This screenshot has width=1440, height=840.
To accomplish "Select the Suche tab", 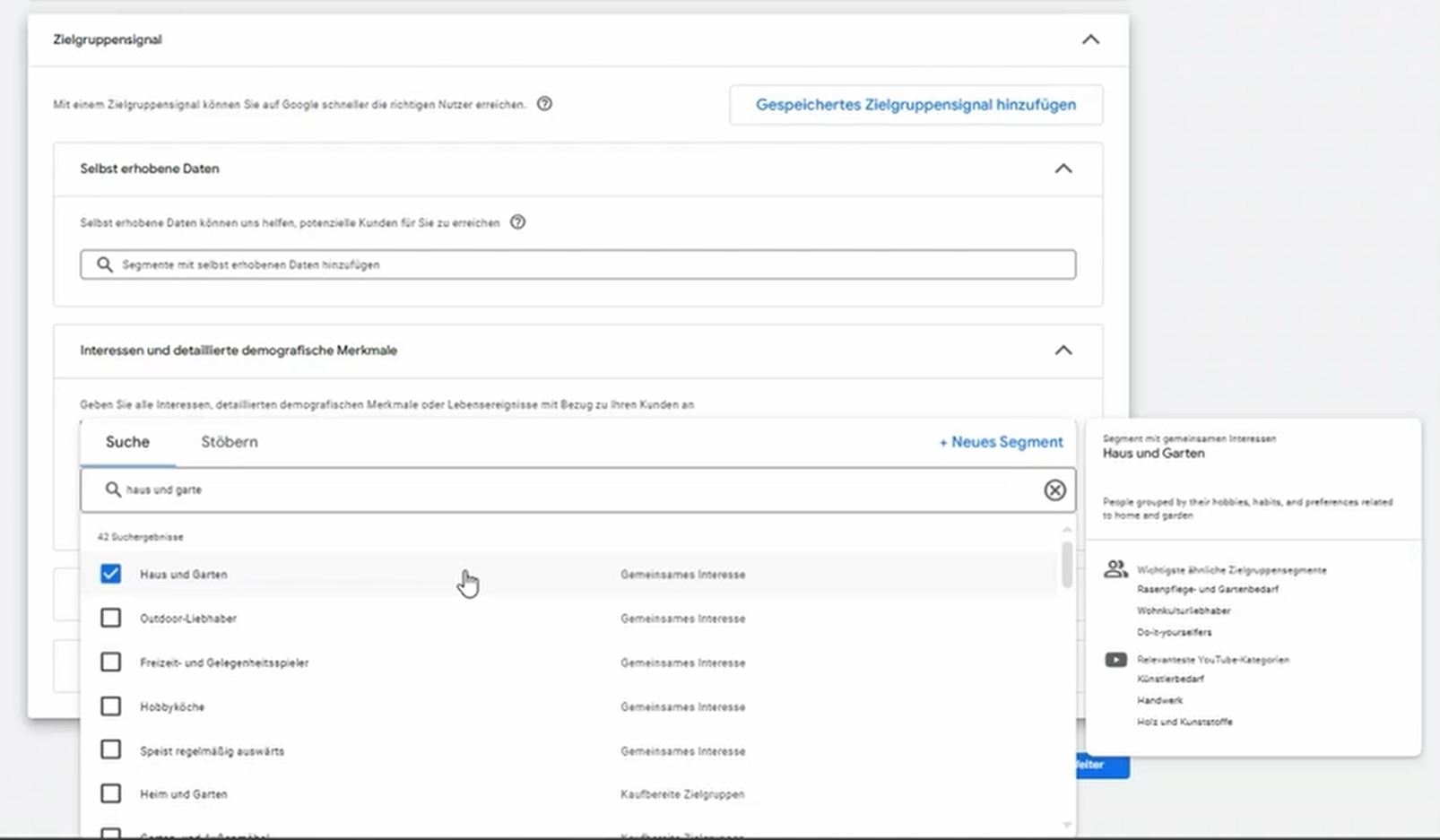I will tap(127, 441).
